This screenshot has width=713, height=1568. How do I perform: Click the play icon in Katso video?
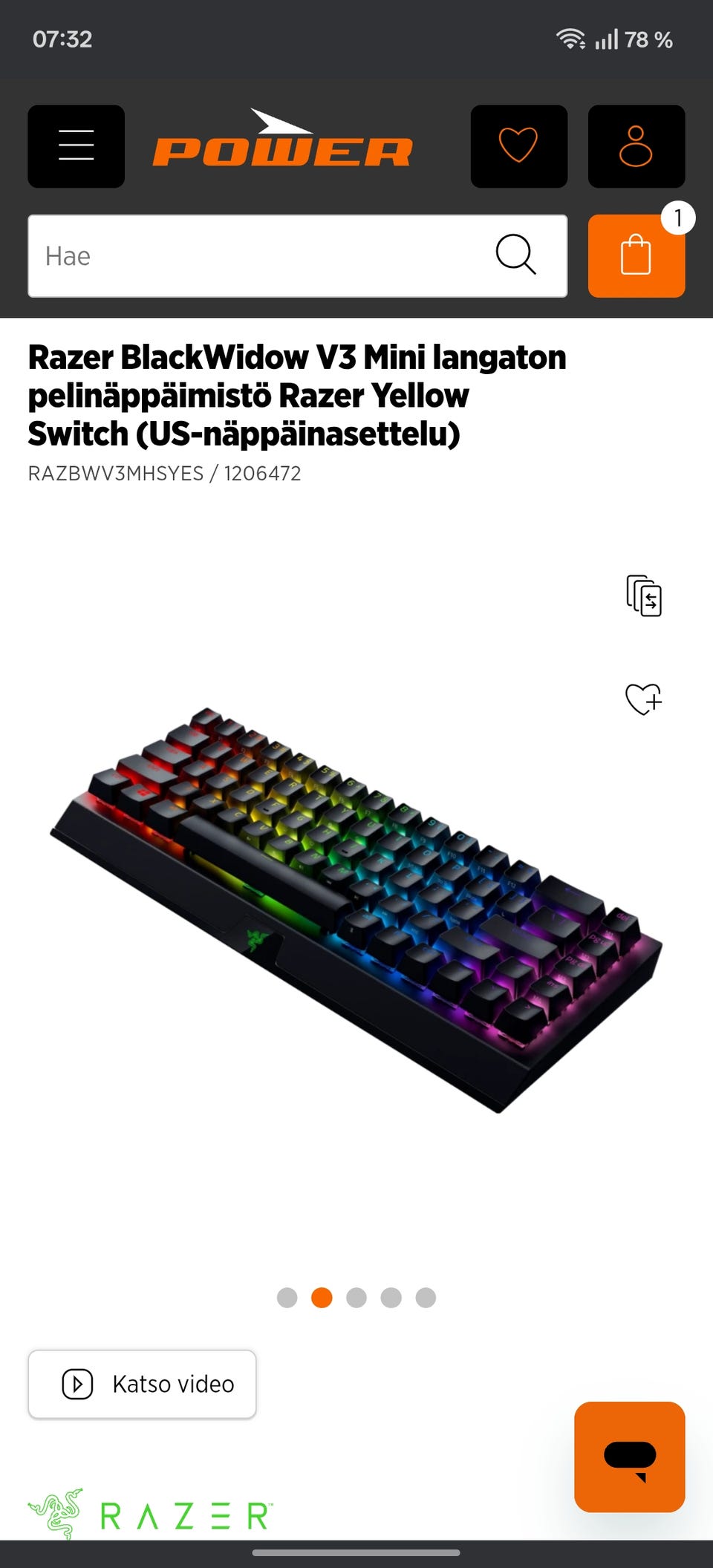77,1384
